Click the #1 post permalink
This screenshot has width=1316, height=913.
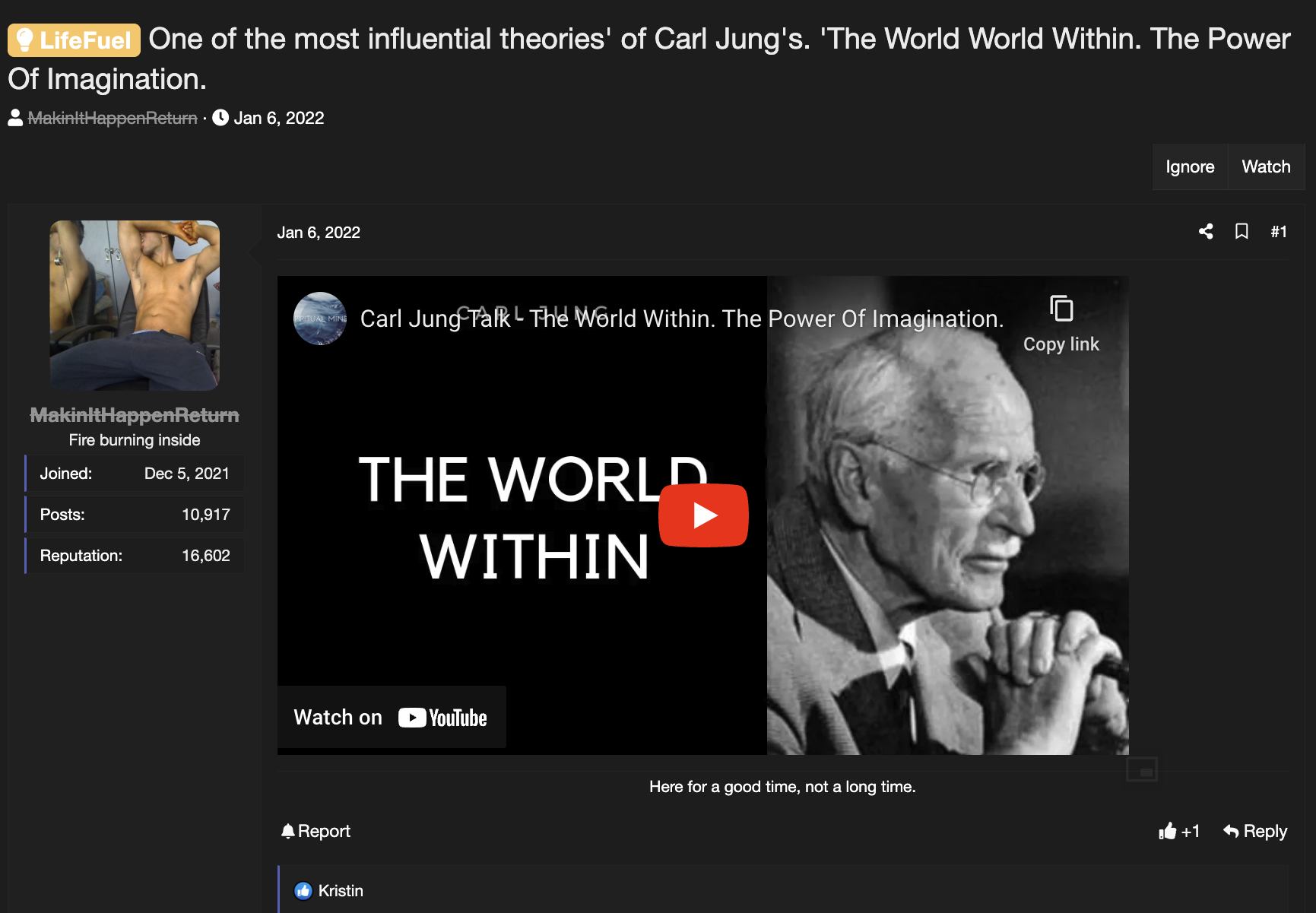pyautogui.click(x=1279, y=232)
